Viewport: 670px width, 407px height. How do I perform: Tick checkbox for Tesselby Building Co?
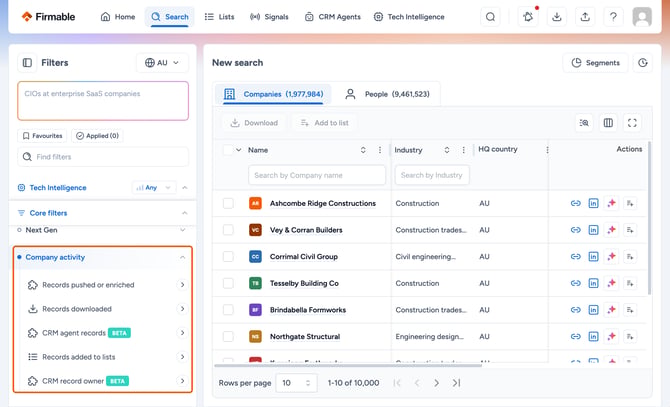pos(228,283)
